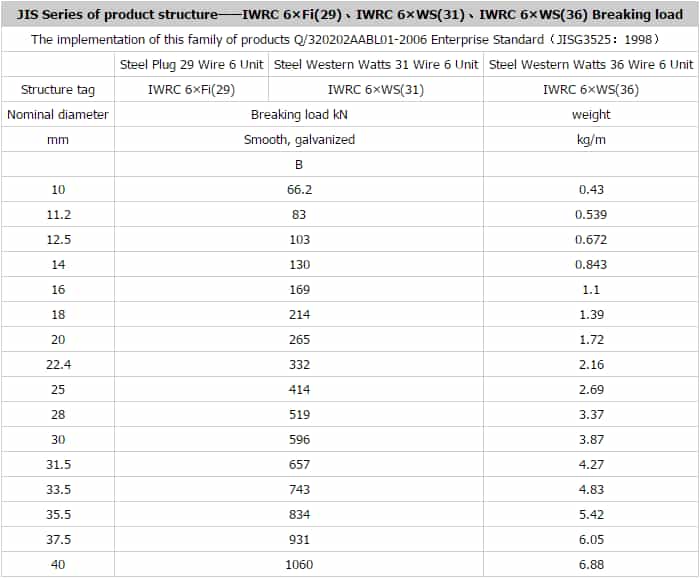Viewport: 700px width, 578px height.
Task: Click the breaking load value 66.2
Action: (x=299, y=189)
